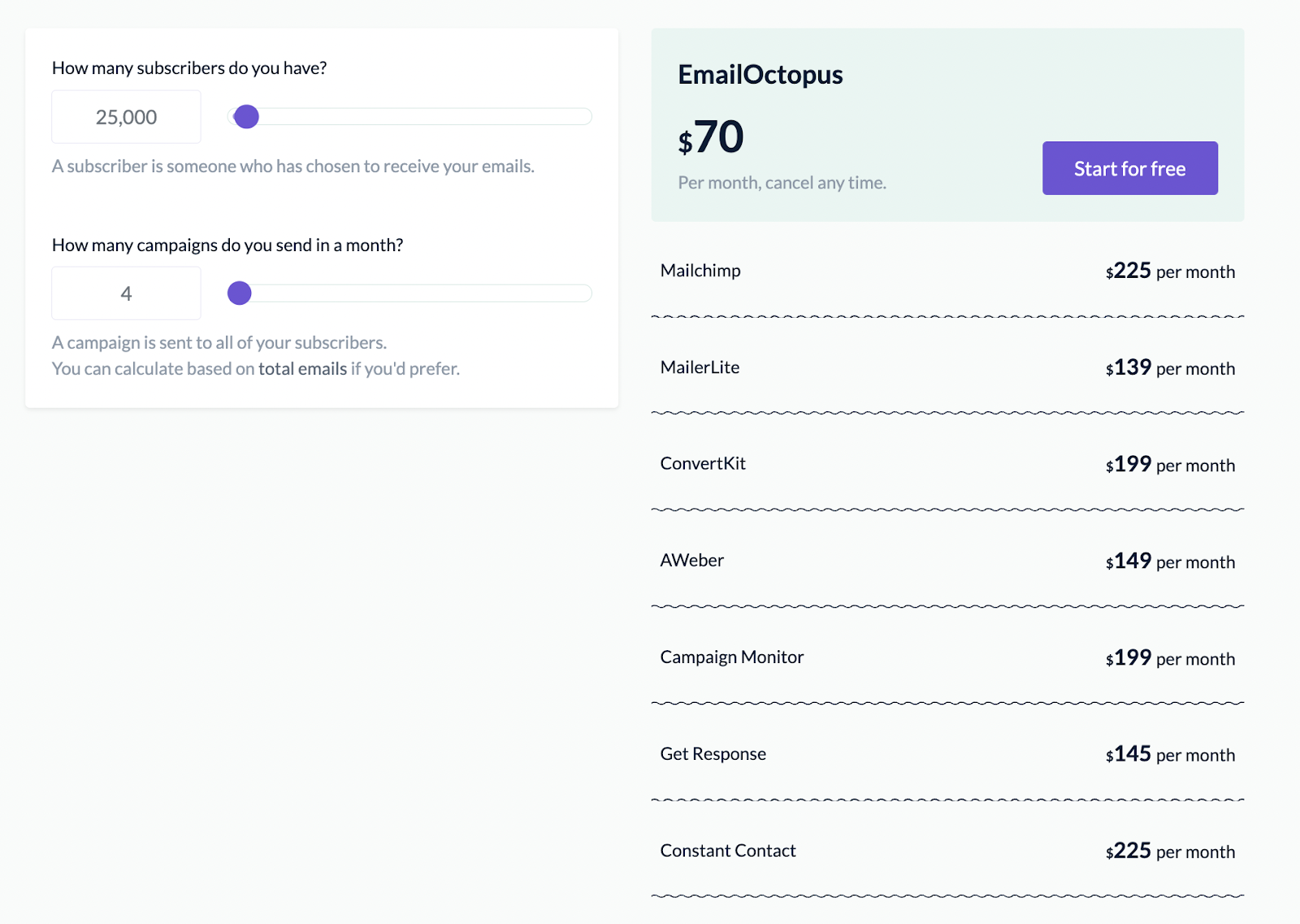Click the Mailchimp $225 per month price
This screenshot has width=1300, height=924.
coord(1170,271)
